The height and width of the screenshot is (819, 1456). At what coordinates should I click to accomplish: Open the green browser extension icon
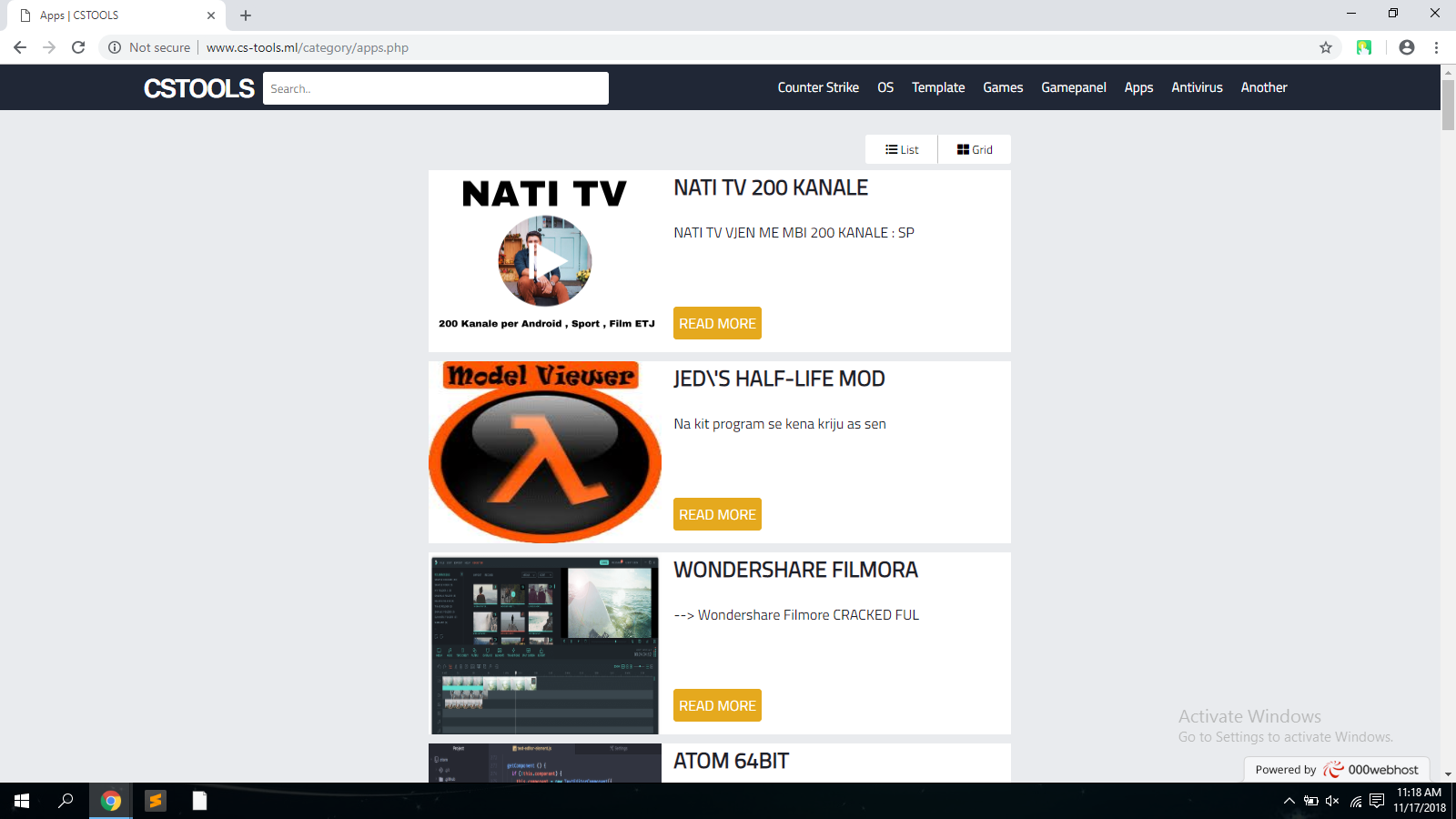pos(1363,47)
